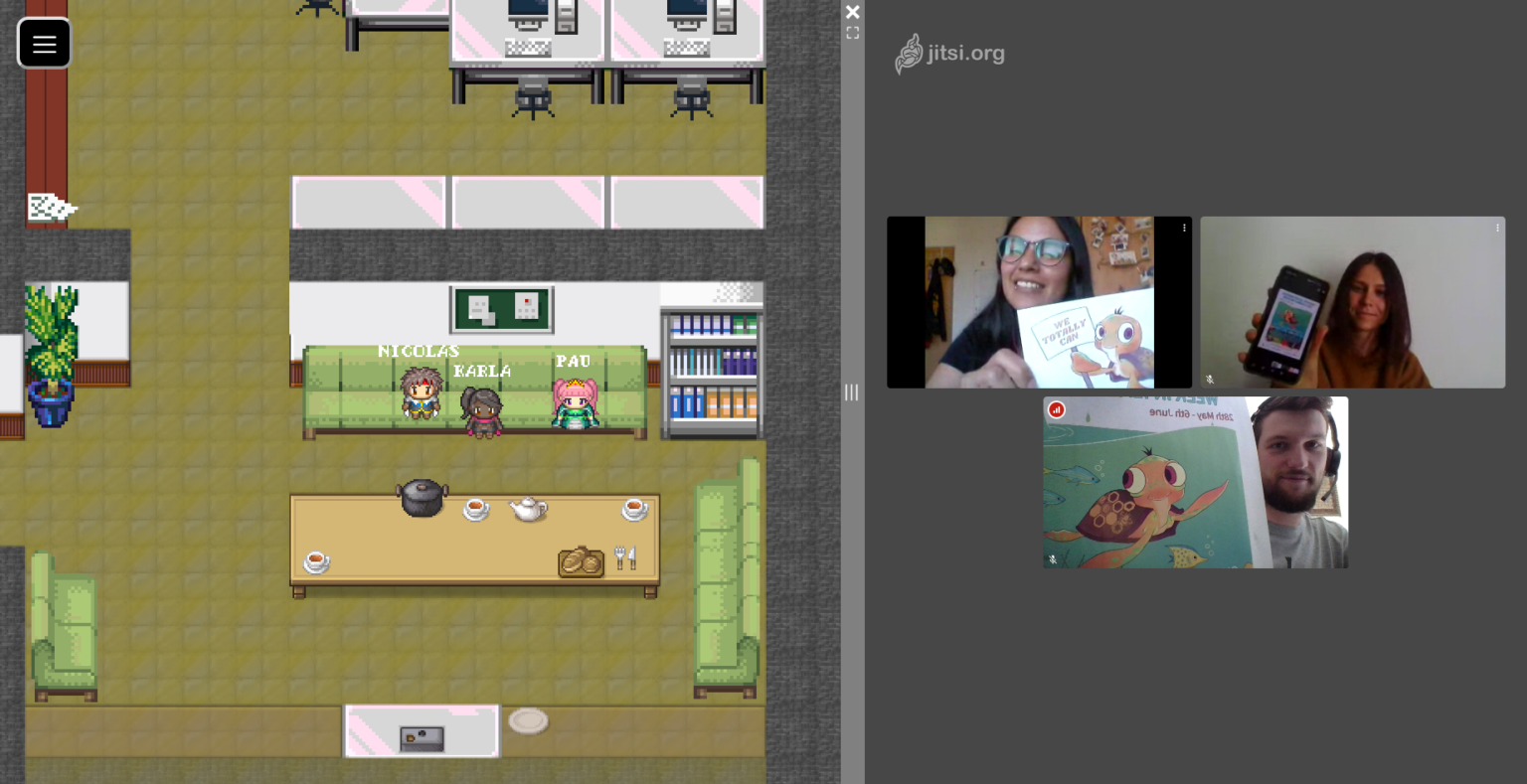Click the Nicolas avatar on the couch
Viewport: 1527px width, 784px height.
(x=421, y=392)
